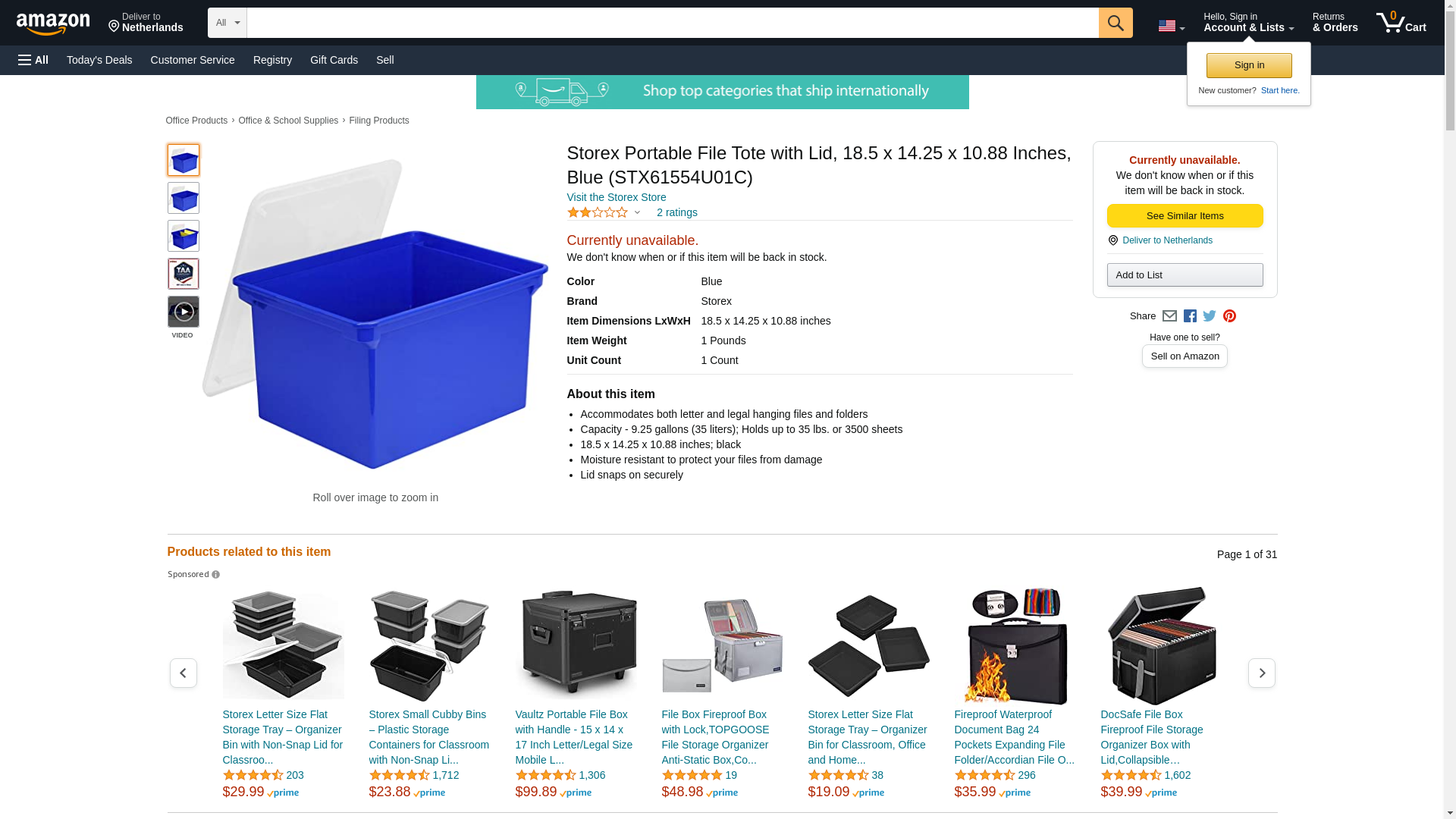Open the Visit the Storex Store link
This screenshot has height=819, width=1456.
click(x=616, y=197)
